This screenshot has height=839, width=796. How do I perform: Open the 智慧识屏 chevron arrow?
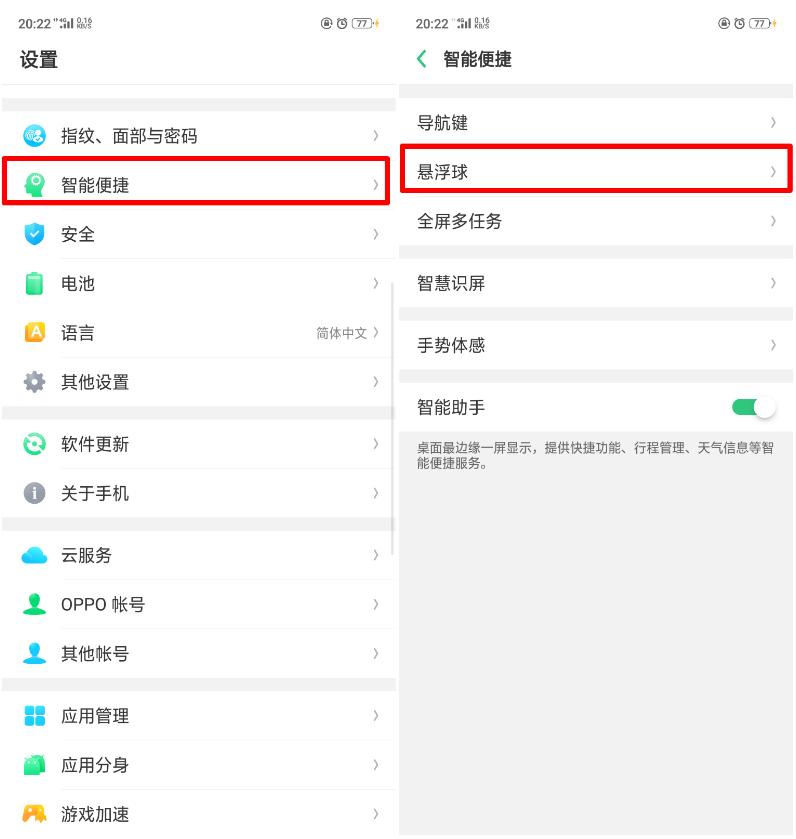(x=772, y=283)
